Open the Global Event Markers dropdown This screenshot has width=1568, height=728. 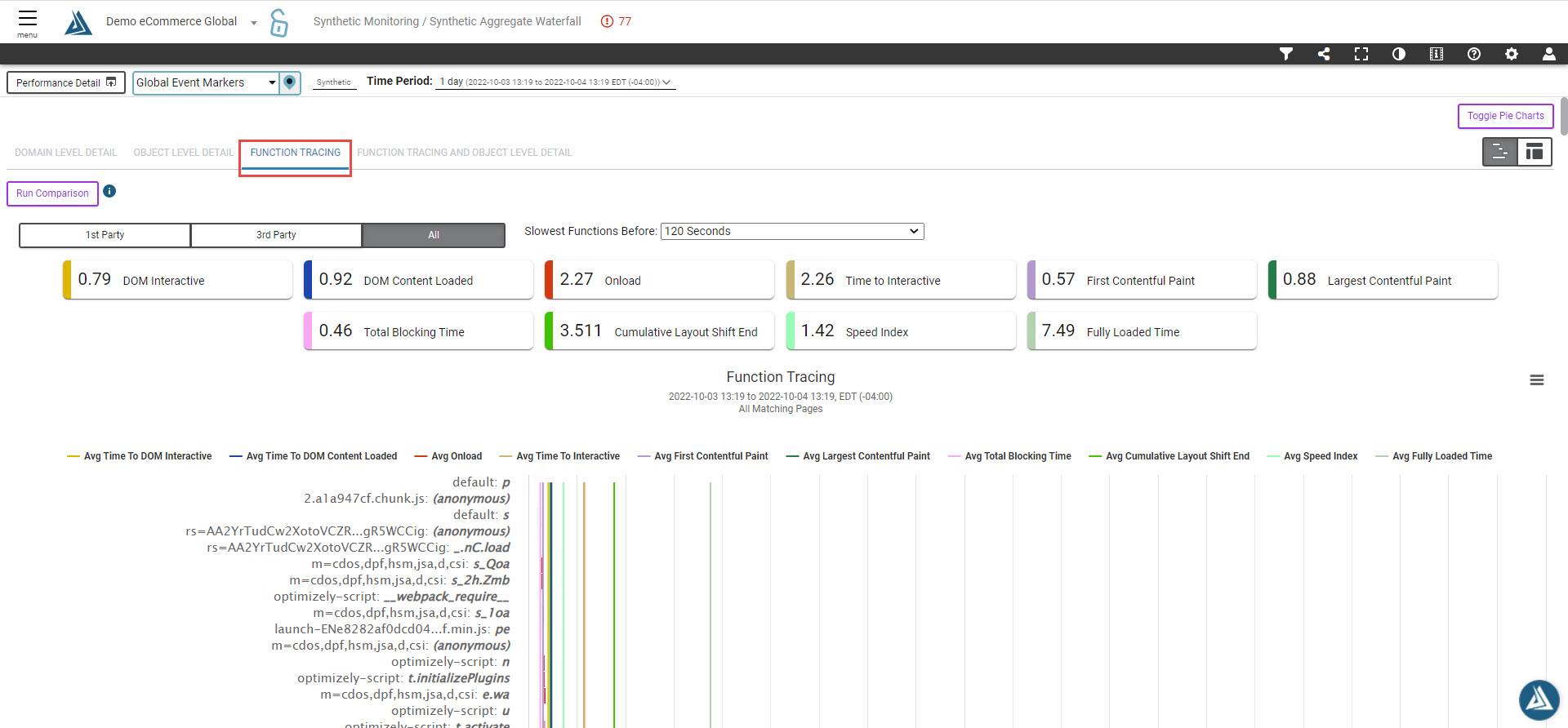206,82
